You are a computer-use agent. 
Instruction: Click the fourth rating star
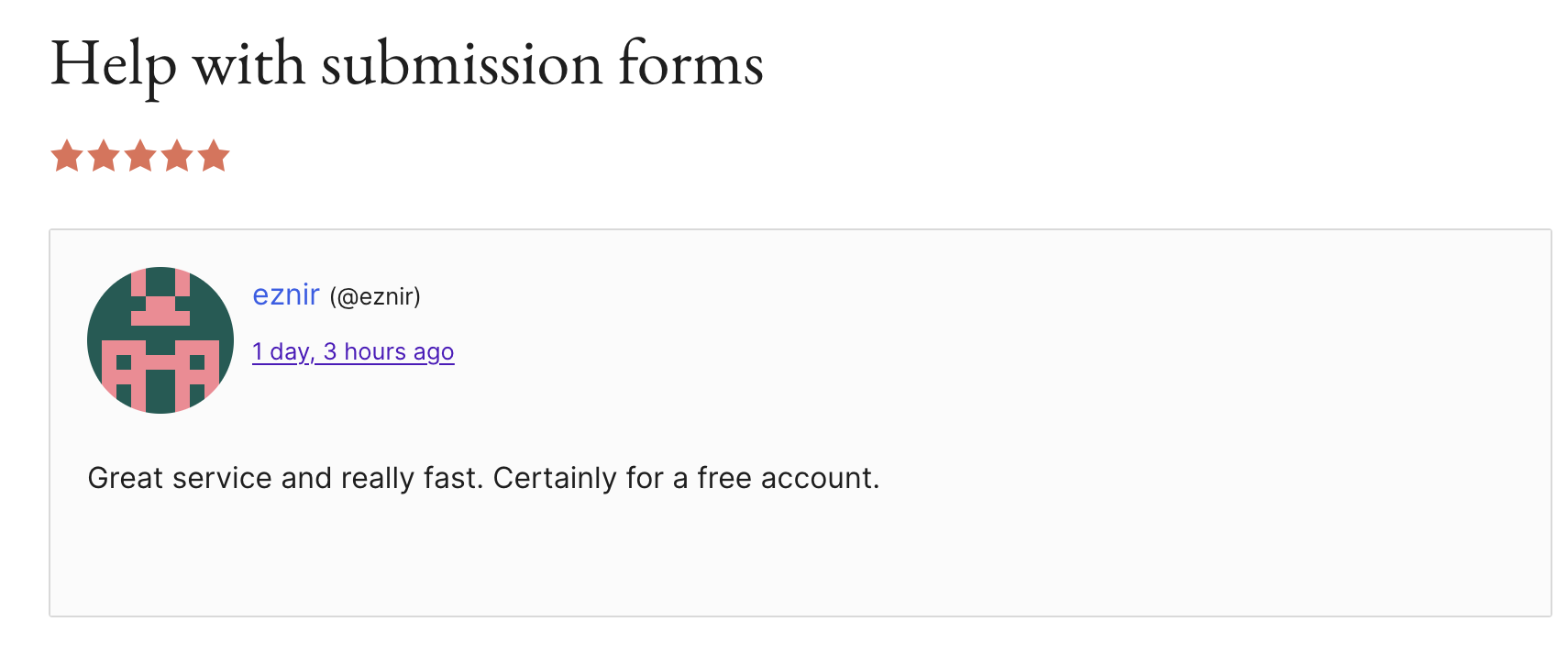coord(177,156)
